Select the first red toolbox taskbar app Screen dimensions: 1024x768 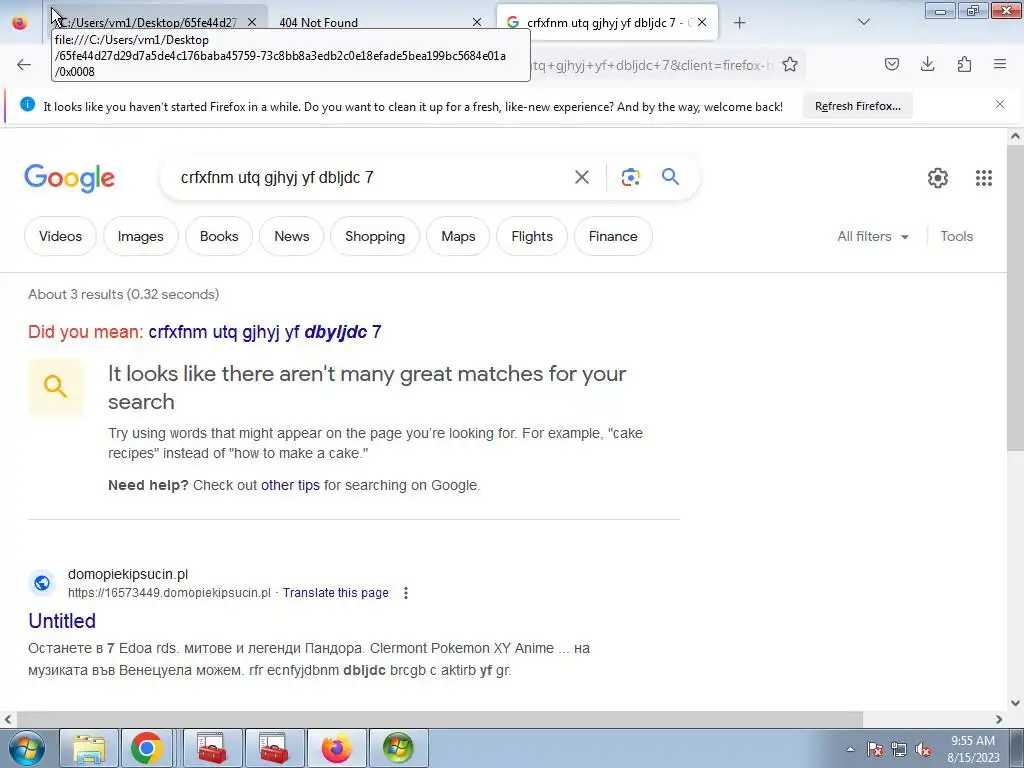click(212, 748)
